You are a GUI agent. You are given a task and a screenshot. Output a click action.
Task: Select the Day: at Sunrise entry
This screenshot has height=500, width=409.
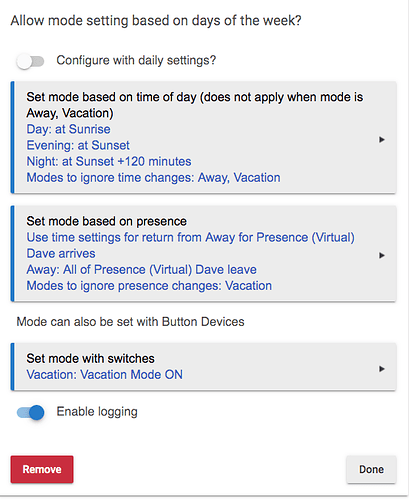68,129
